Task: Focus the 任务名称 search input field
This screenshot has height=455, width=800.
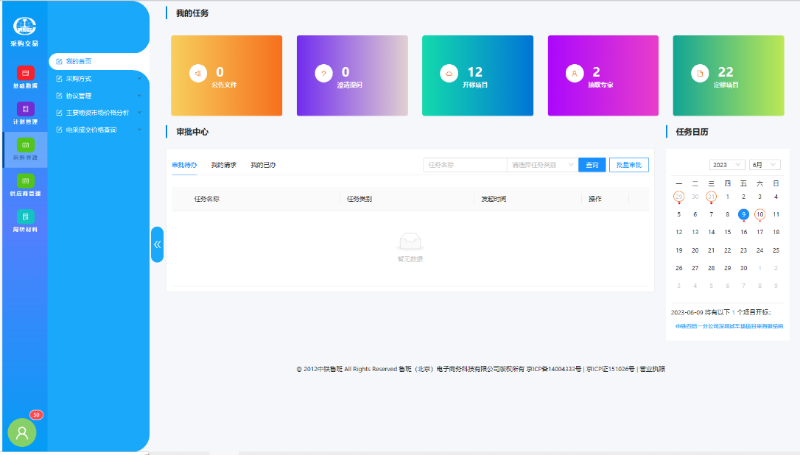Action: 465,165
